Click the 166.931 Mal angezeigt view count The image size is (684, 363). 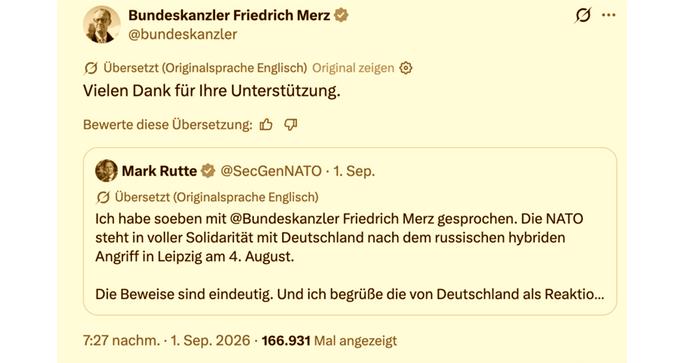point(329,340)
